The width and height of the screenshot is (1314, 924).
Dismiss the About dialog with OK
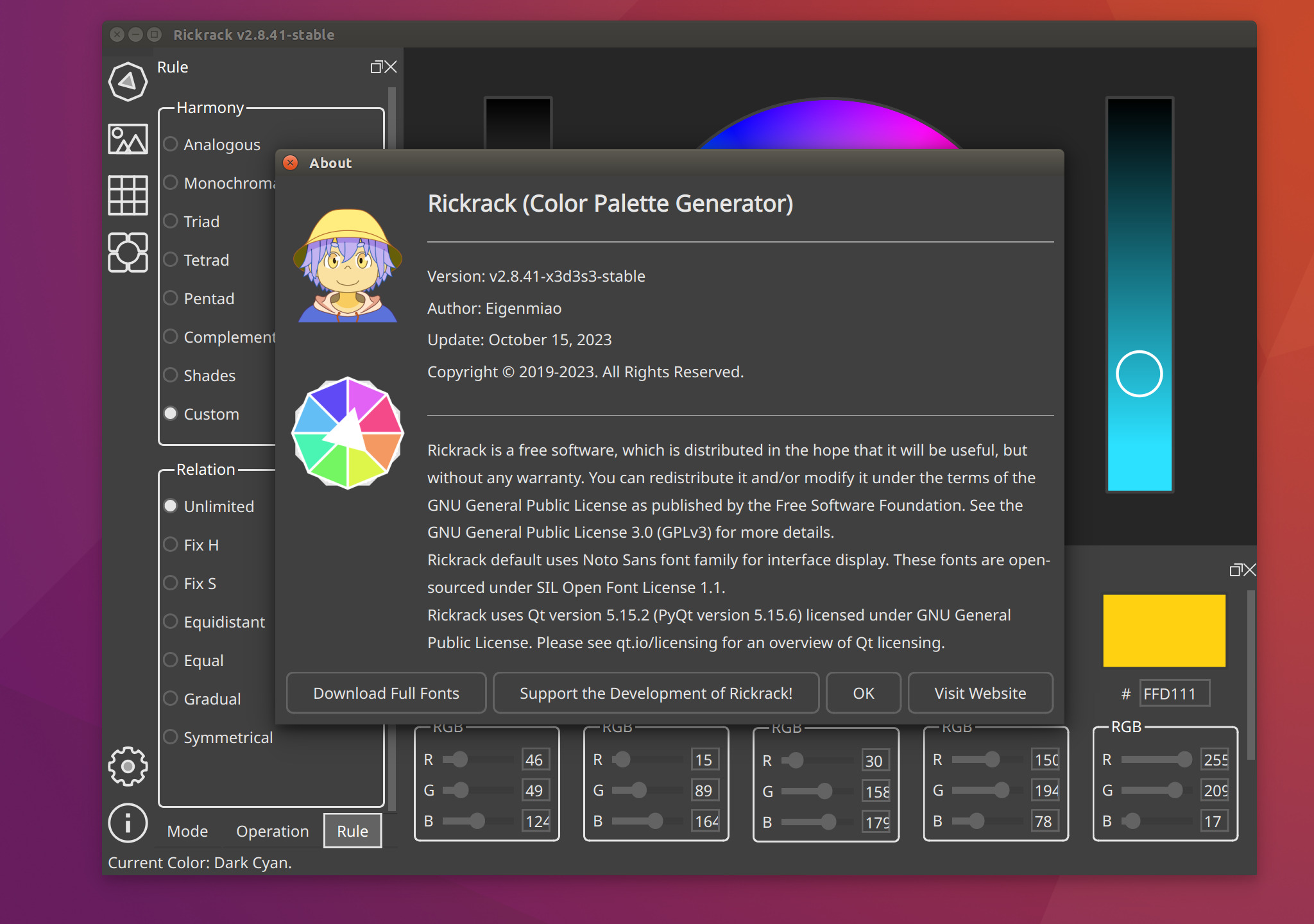863,693
